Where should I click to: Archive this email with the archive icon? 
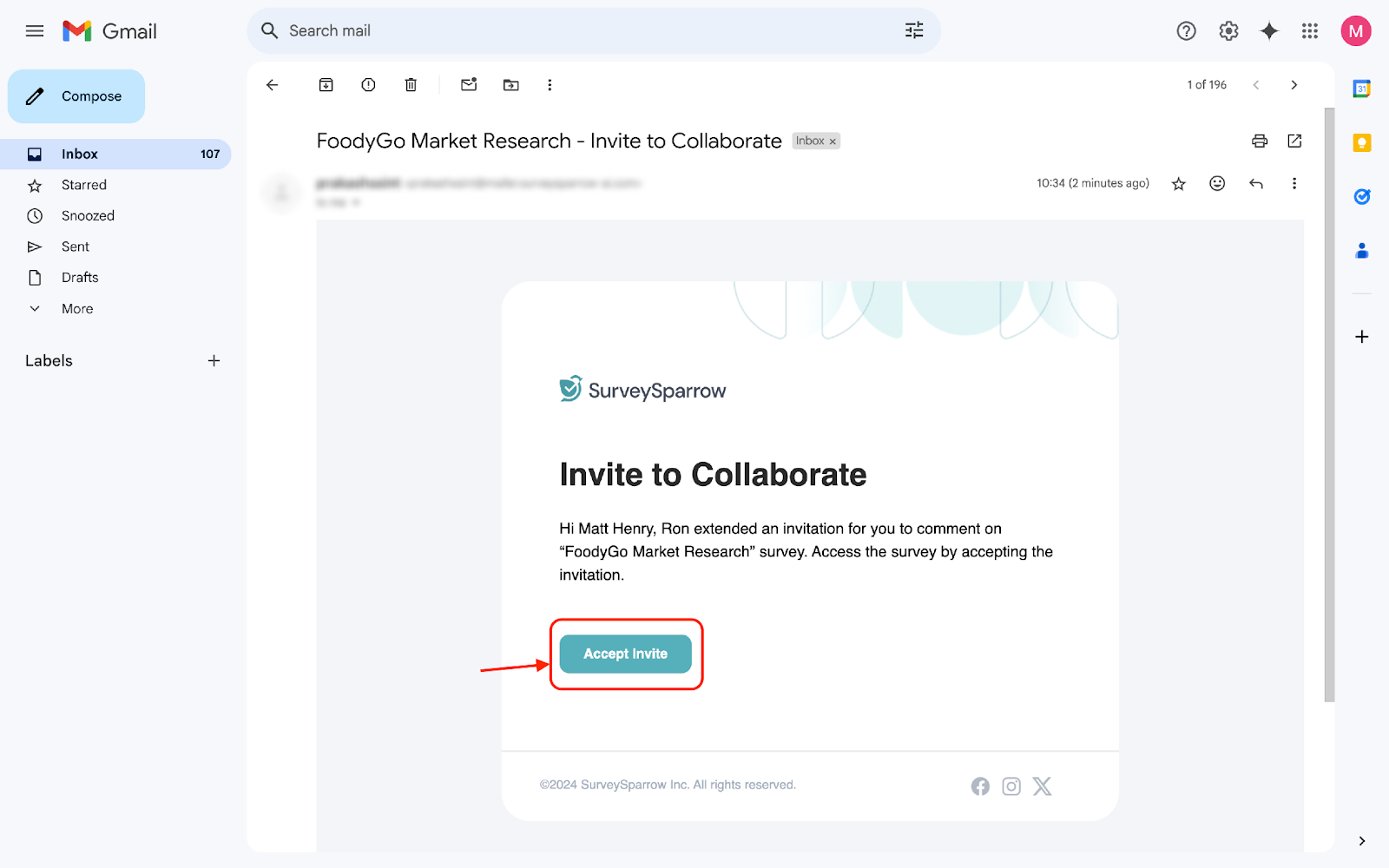tap(326, 85)
